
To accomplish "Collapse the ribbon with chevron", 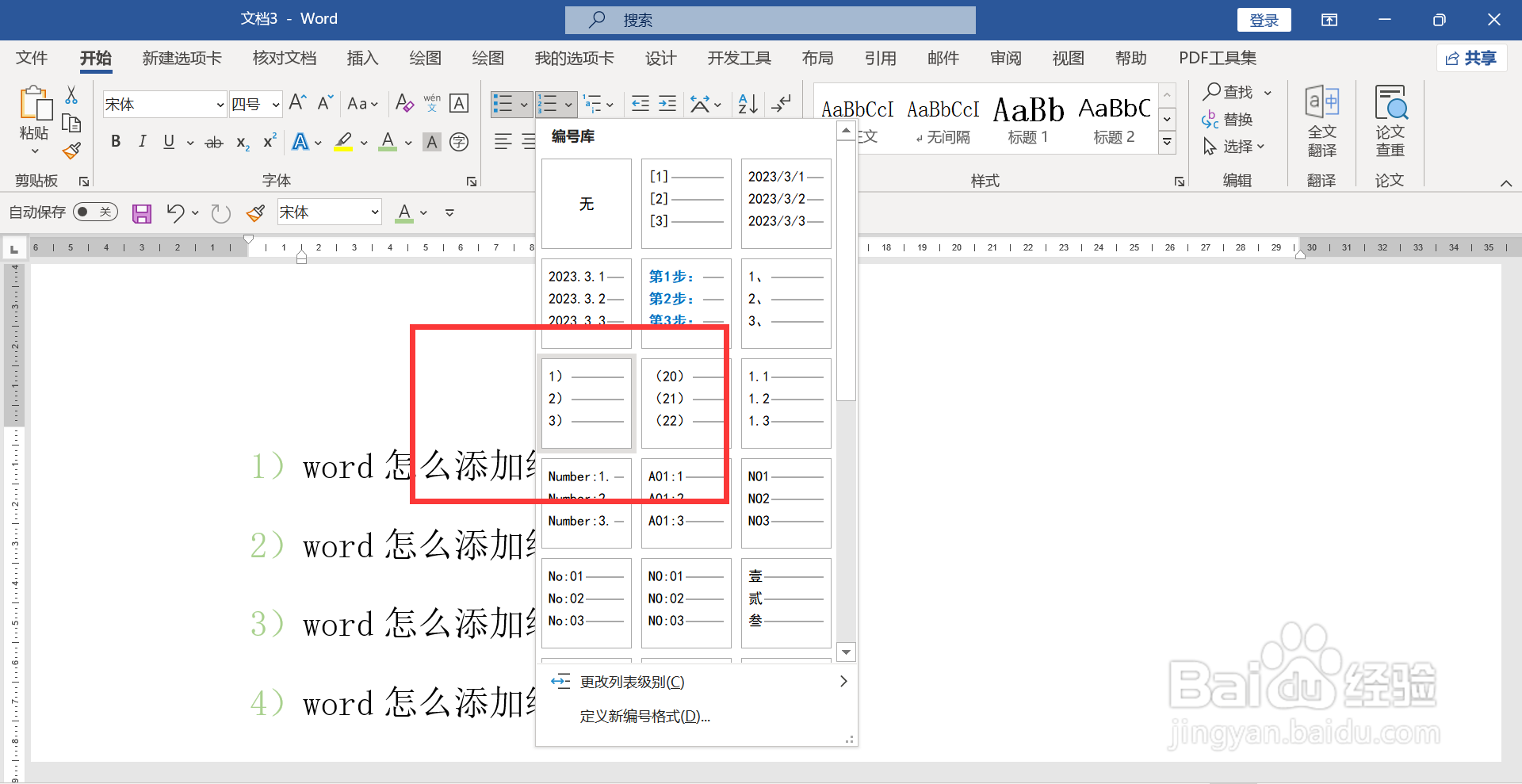I will pos(1506,183).
